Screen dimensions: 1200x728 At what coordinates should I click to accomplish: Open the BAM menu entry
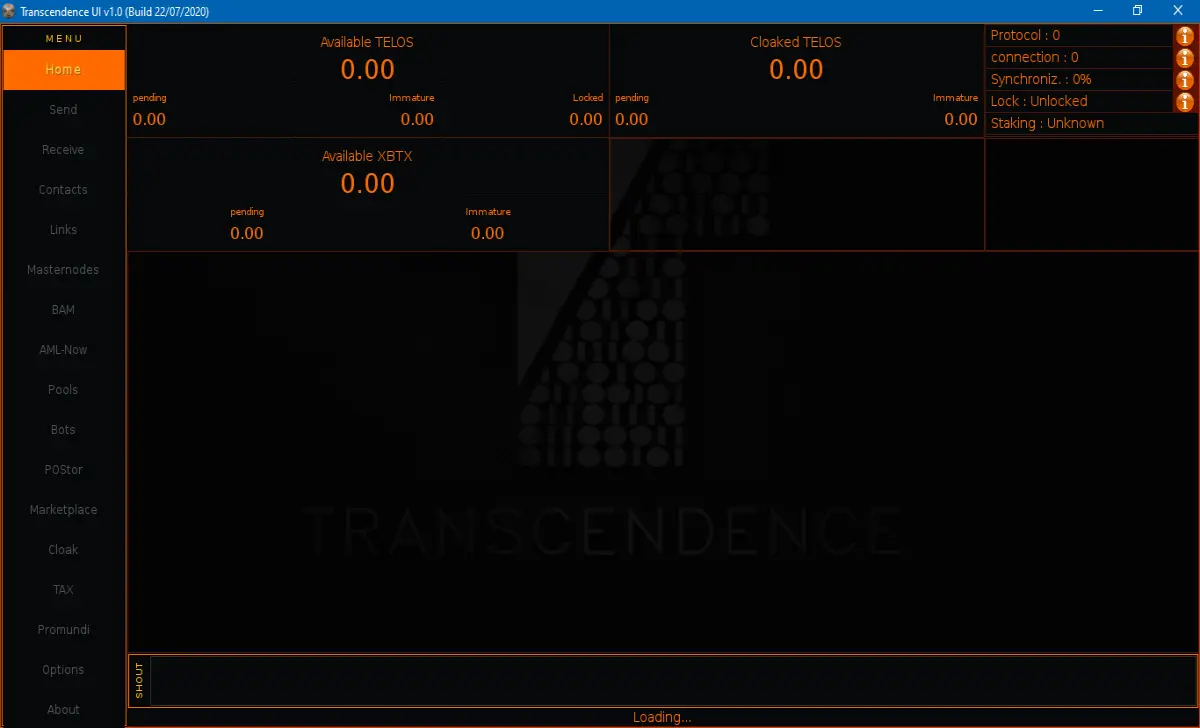coord(63,310)
